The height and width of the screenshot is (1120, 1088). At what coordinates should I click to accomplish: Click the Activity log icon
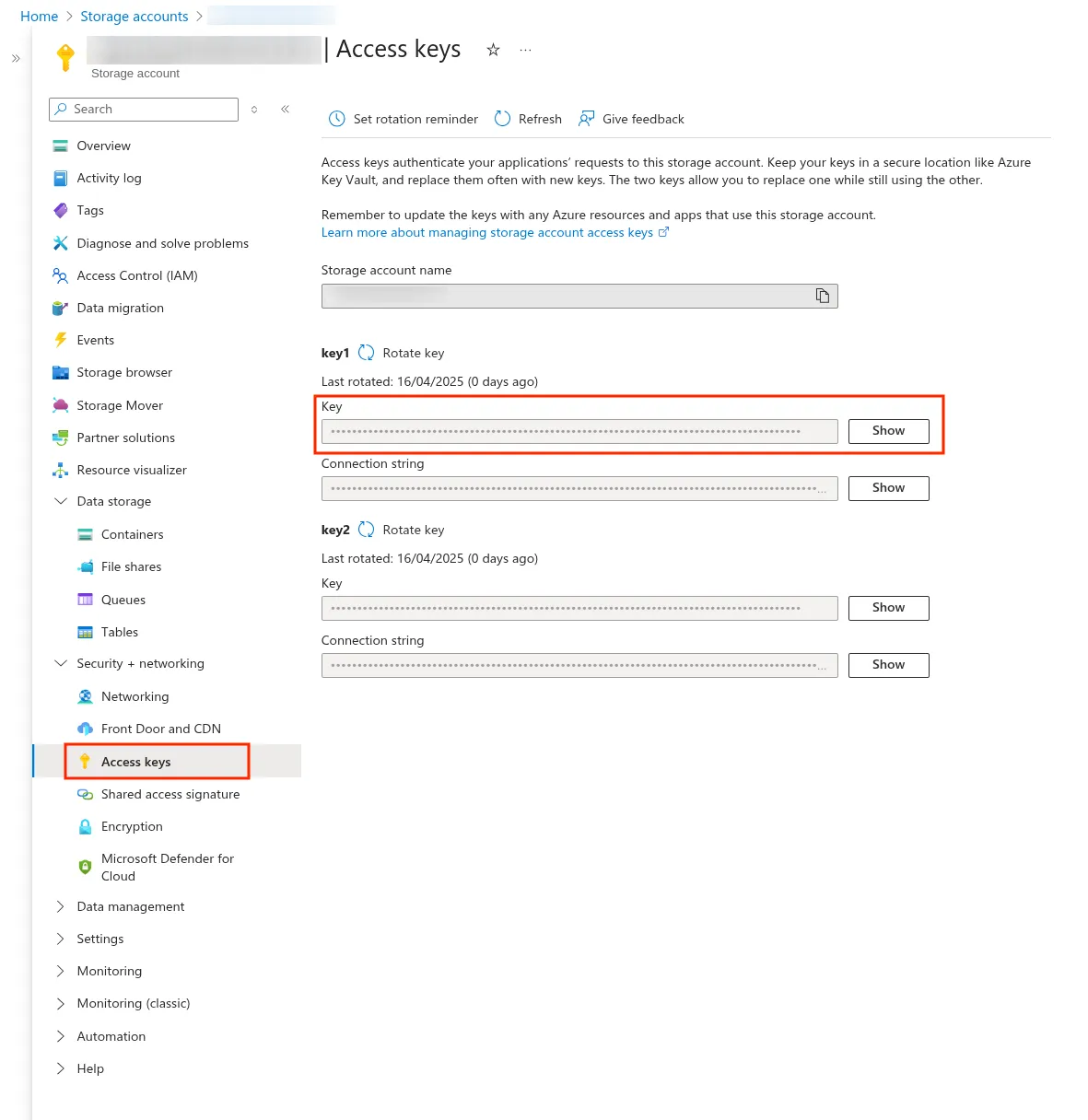pyautogui.click(x=61, y=178)
